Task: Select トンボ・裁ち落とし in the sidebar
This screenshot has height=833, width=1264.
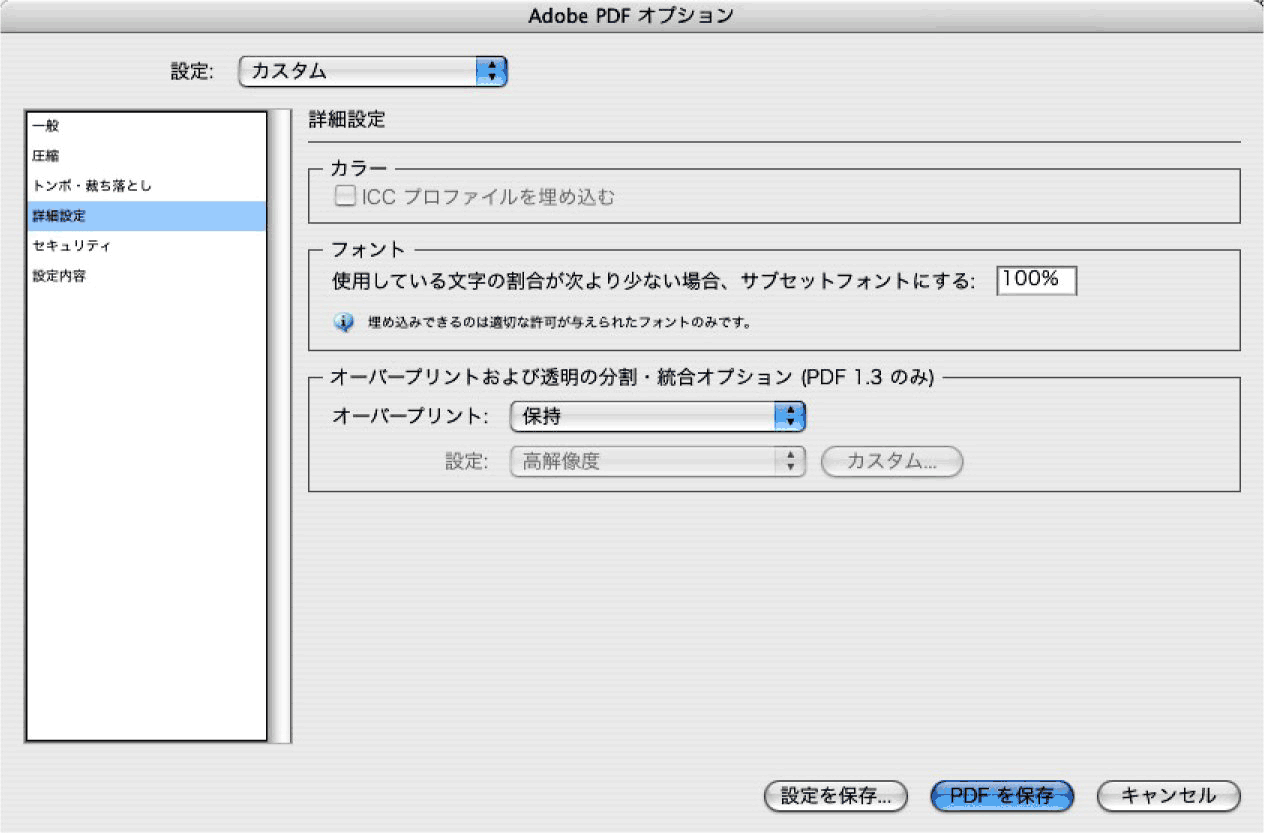Action: pyautogui.click(x=150, y=186)
